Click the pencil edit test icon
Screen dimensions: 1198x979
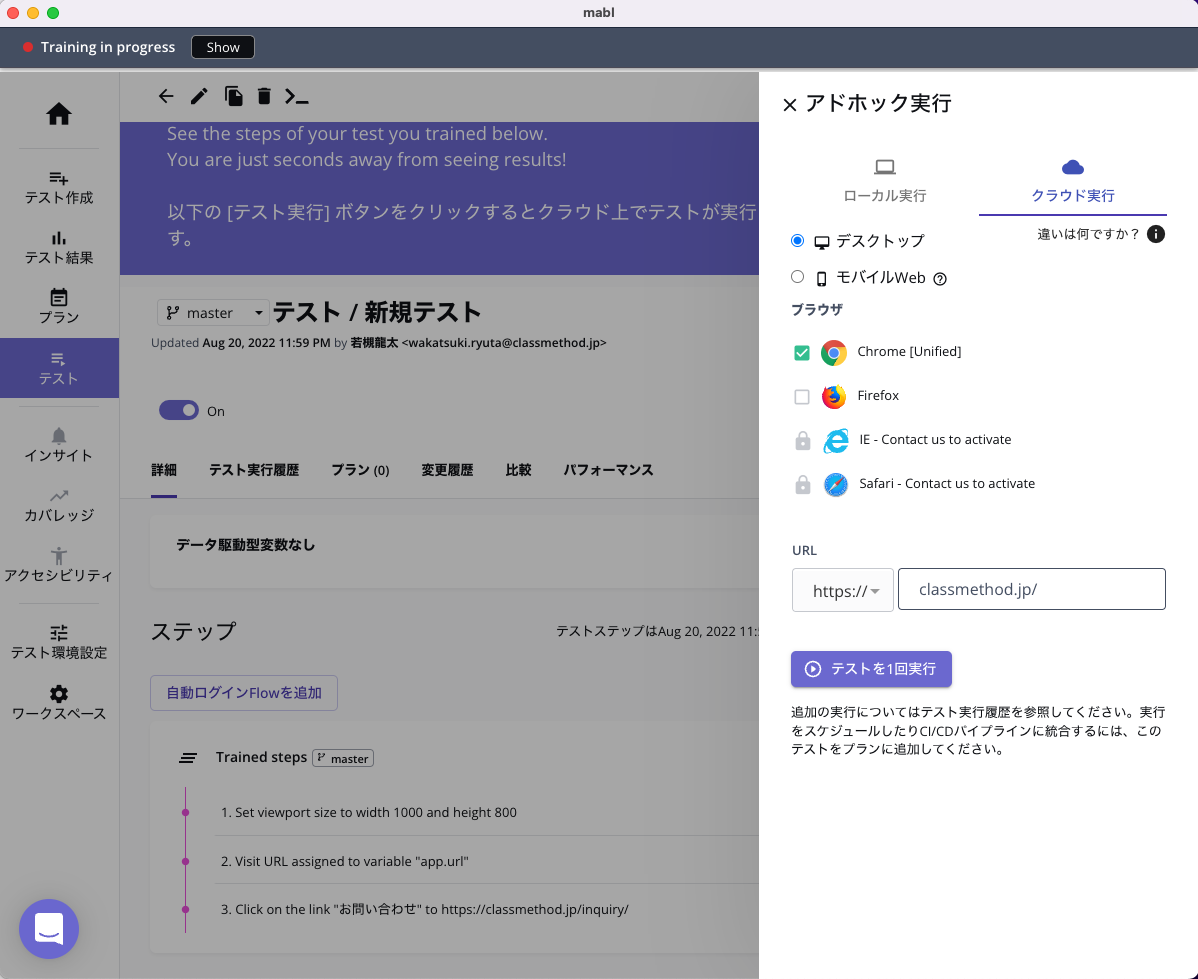(199, 96)
